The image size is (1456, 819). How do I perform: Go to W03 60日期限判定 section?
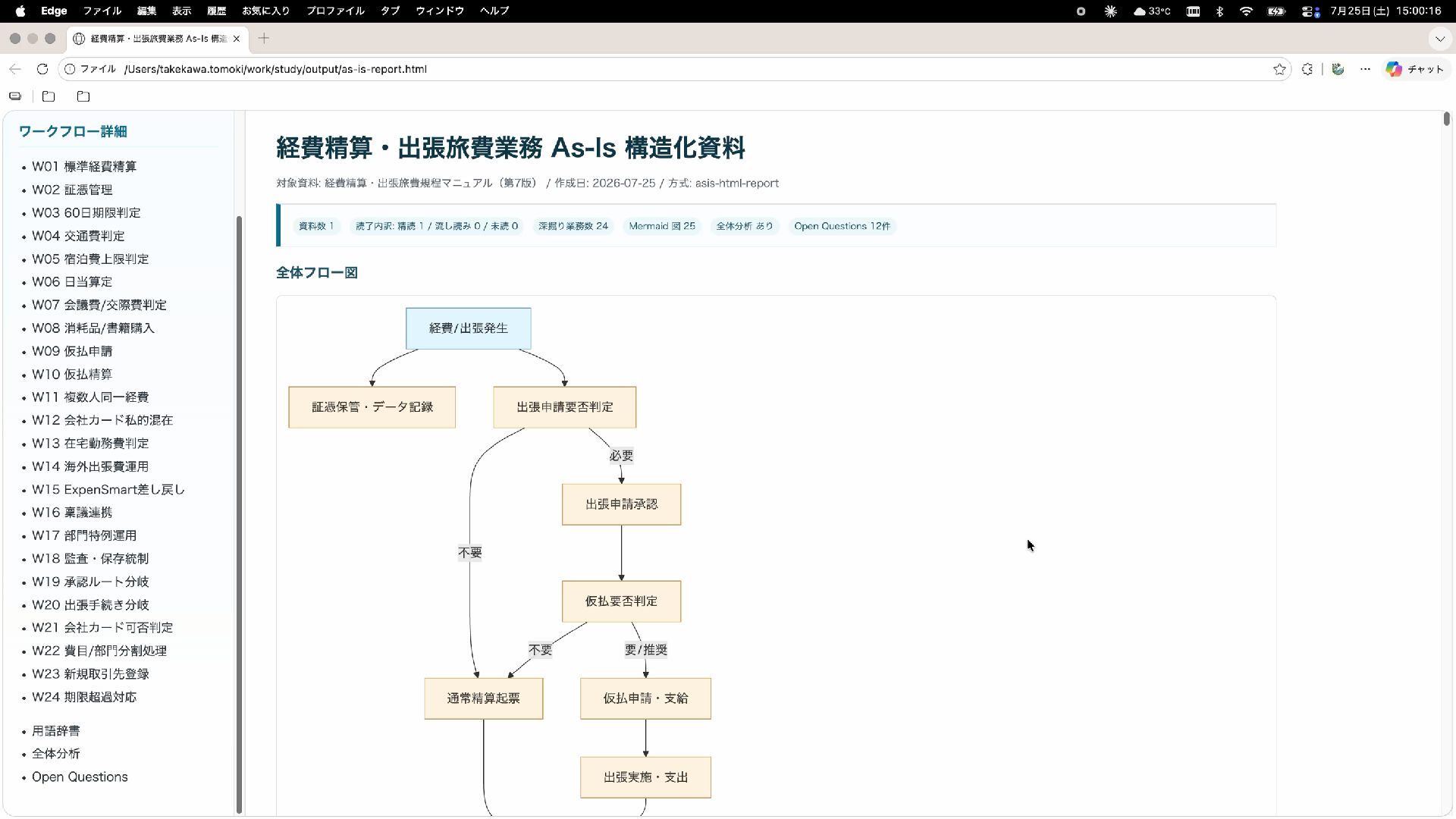(x=86, y=213)
